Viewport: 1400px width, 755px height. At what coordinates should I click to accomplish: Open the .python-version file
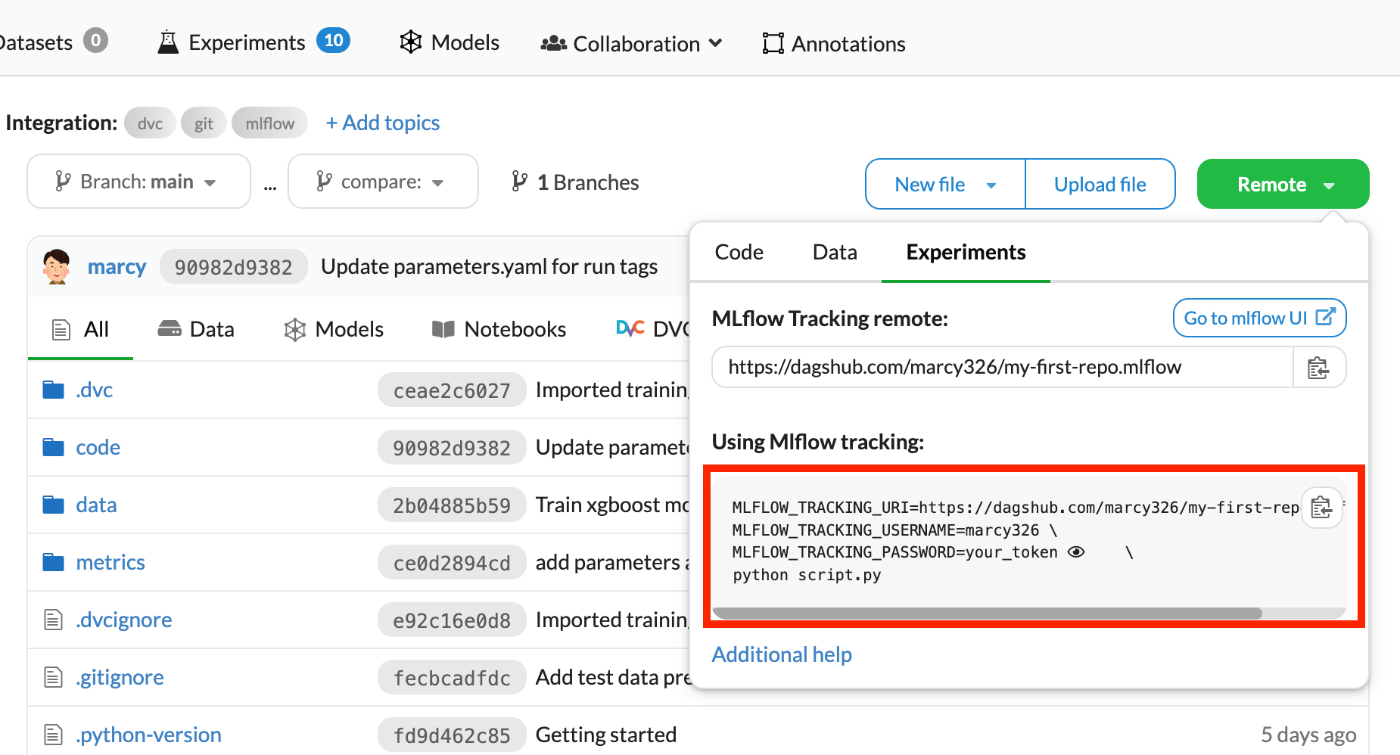(148, 735)
